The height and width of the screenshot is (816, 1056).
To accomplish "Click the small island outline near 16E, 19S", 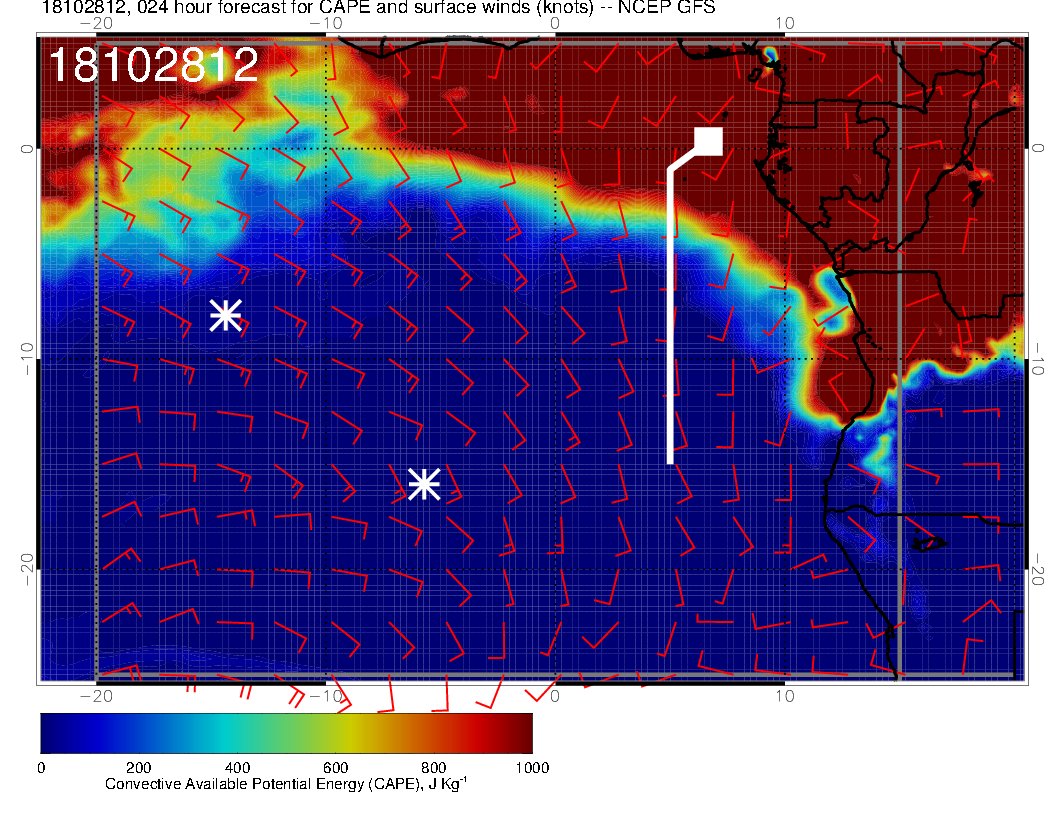I will coord(930,543).
